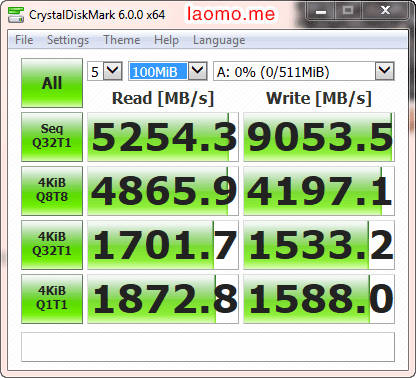Open the File menu
The width and height of the screenshot is (416, 378).
coord(24,40)
